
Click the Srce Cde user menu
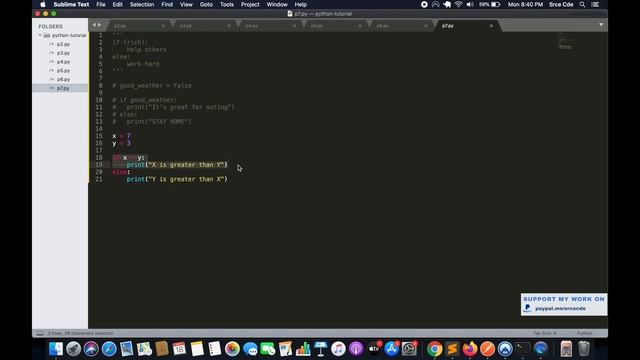(561, 4)
